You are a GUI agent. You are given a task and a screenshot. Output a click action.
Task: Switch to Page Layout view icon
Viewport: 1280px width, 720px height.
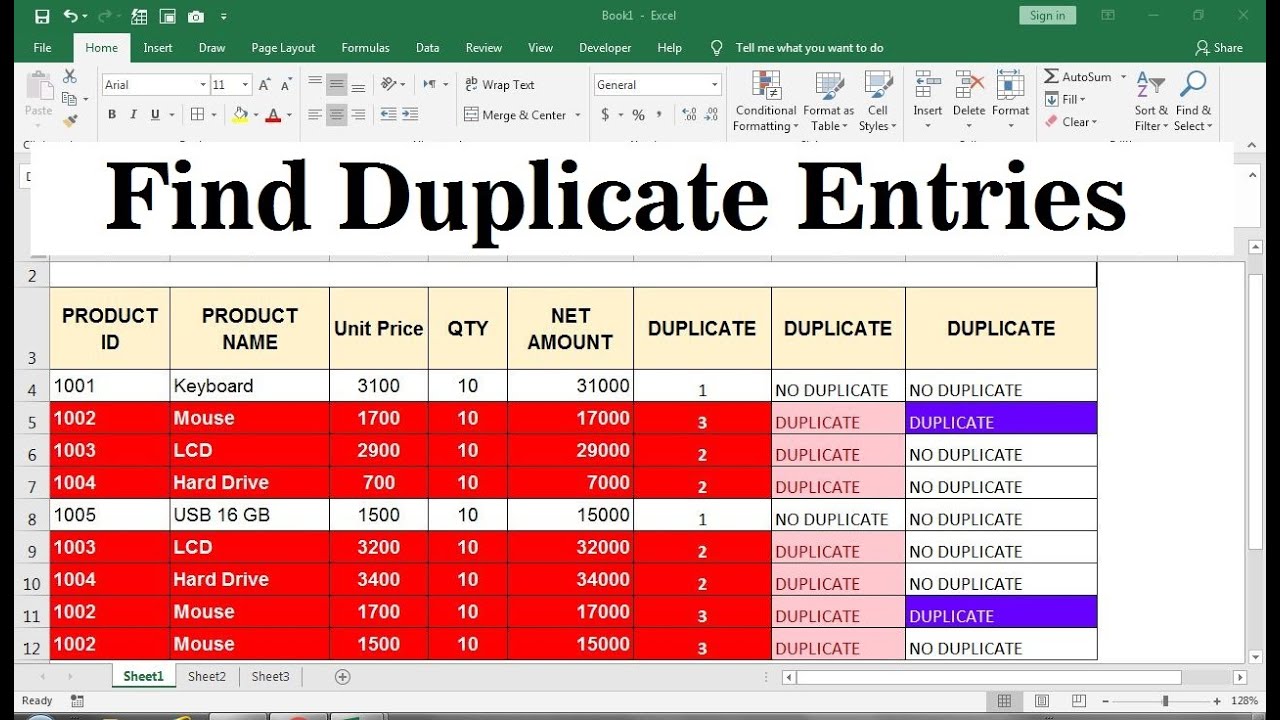point(1041,701)
